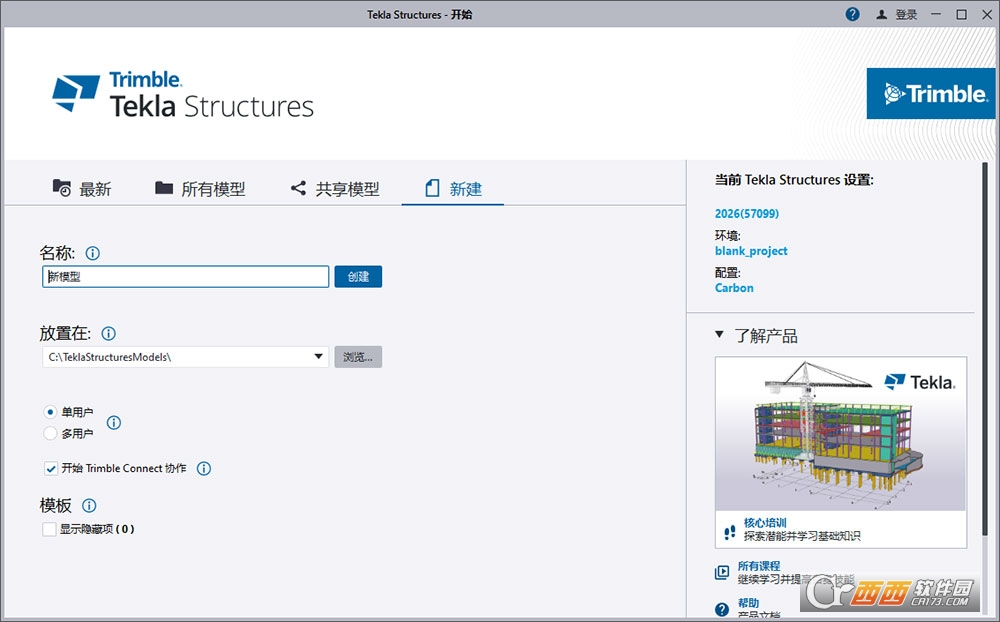
Task: Click the Trimble logo banner at top right
Action: (x=930, y=94)
